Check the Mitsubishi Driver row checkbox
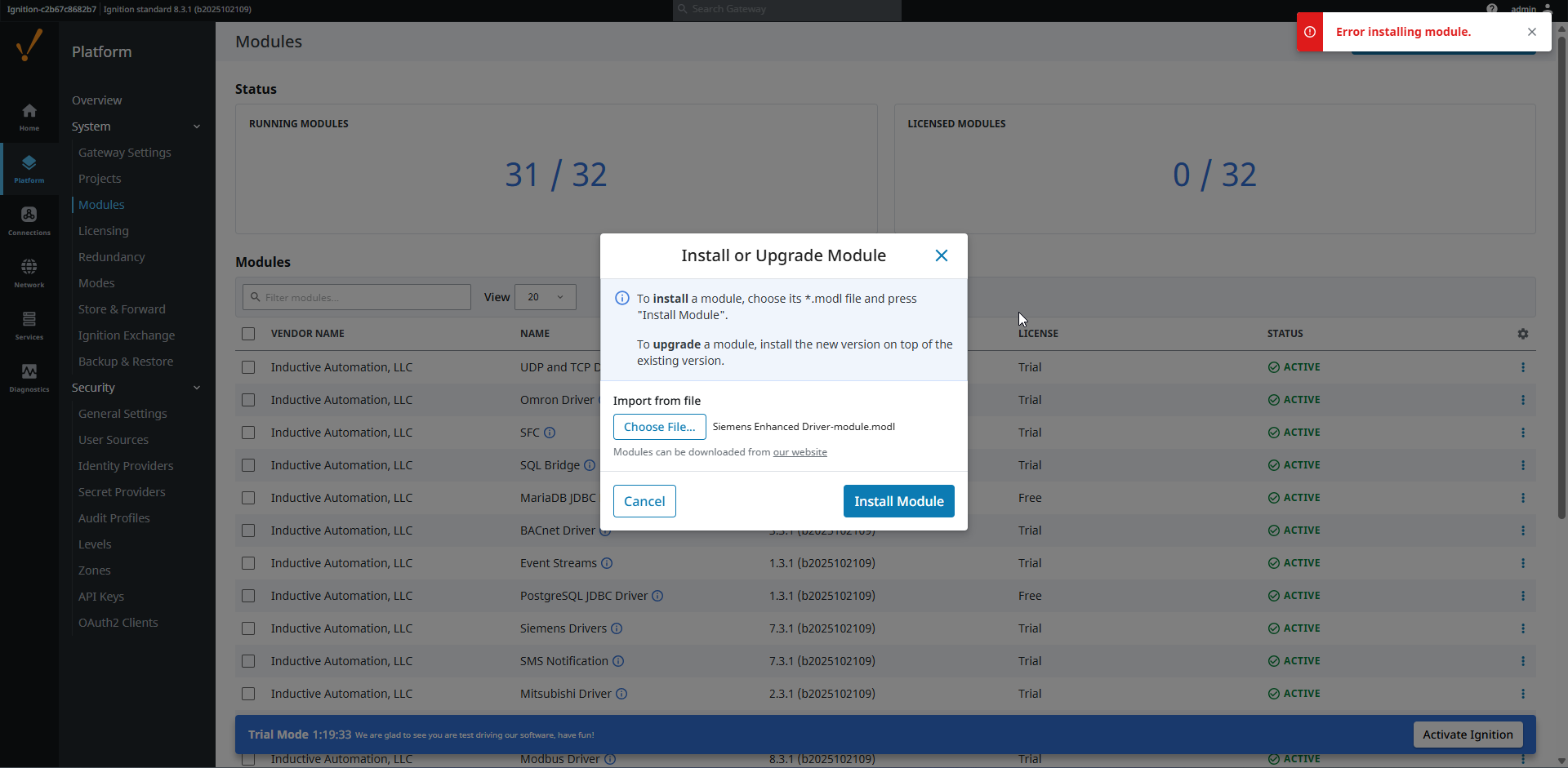Viewport: 1568px width, 768px height. (248, 694)
